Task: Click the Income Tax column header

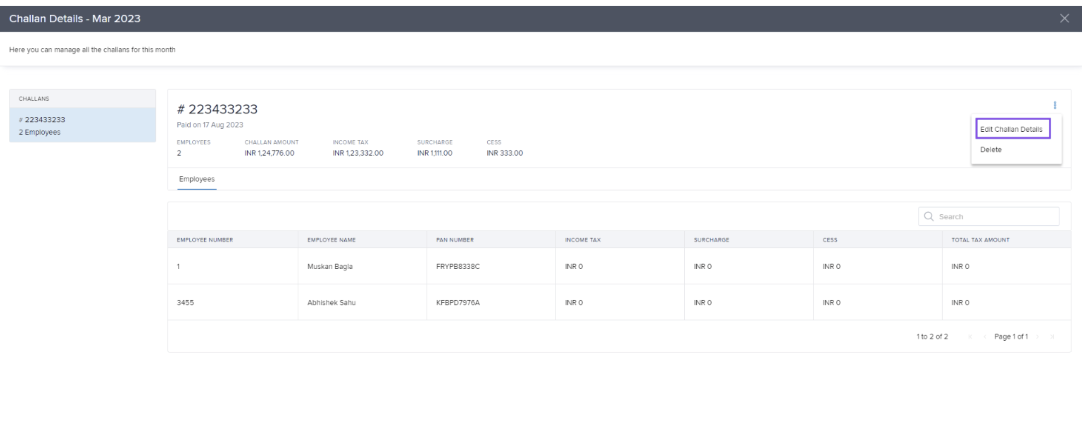Action: [582, 240]
